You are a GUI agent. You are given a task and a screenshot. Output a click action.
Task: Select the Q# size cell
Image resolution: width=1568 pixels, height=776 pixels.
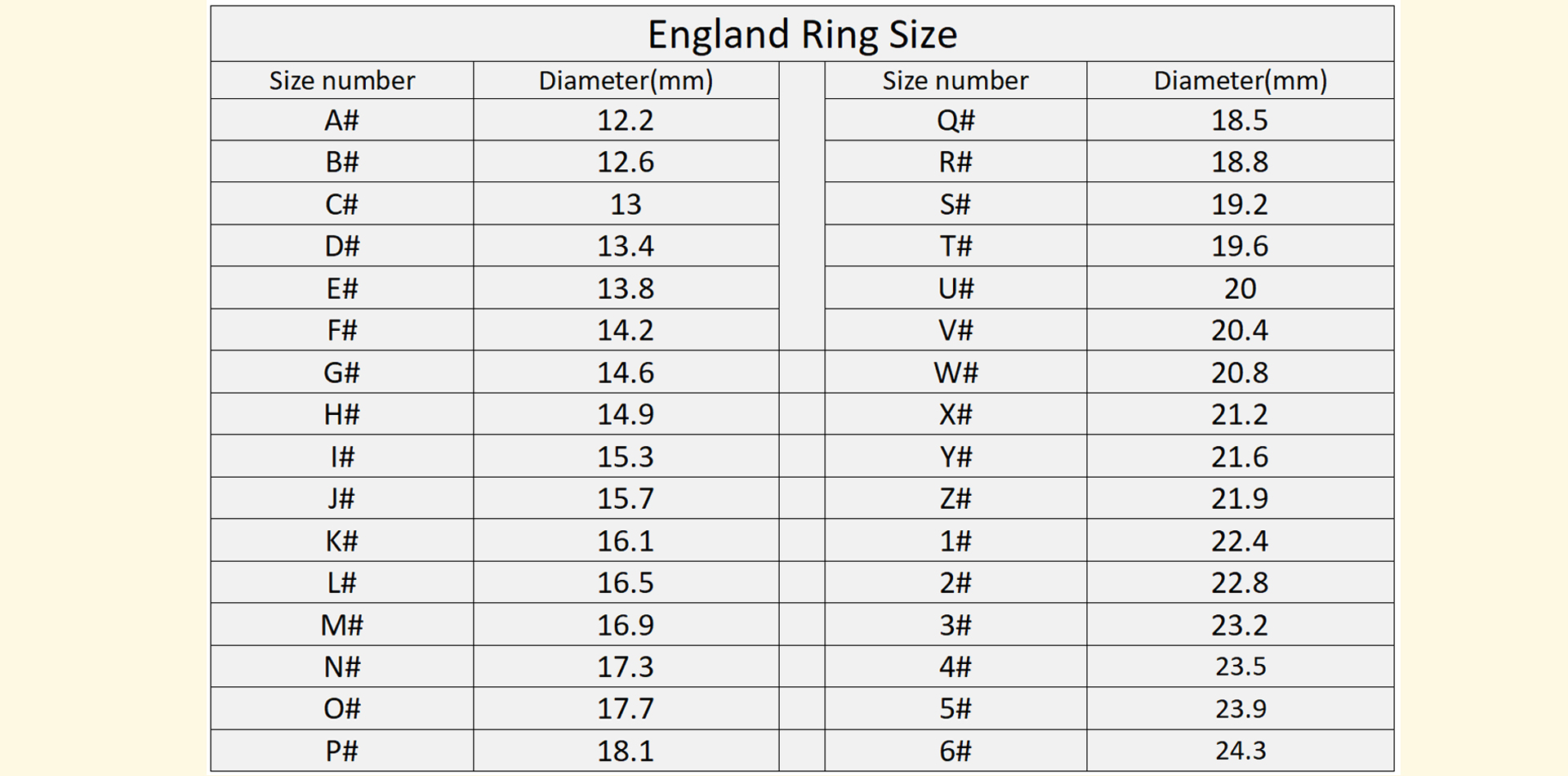click(955, 120)
